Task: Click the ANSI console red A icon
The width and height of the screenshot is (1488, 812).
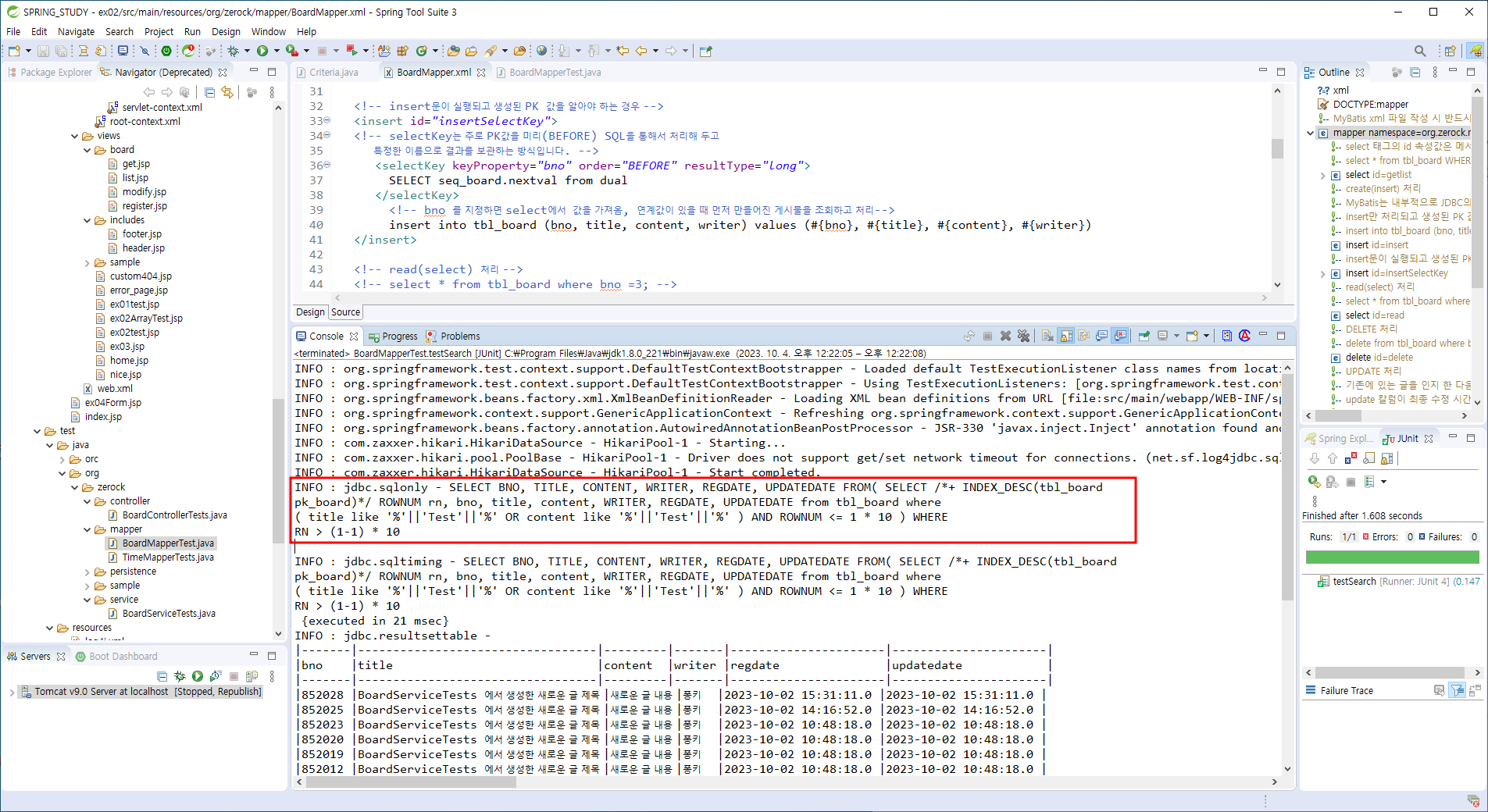Action: click(1244, 336)
